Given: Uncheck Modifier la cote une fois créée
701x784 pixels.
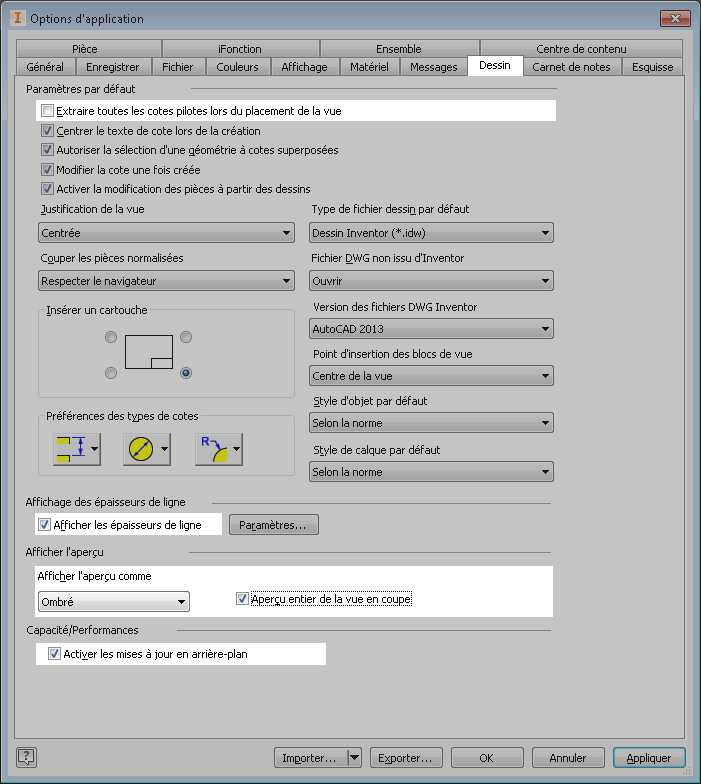Looking at the screenshot, I should tap(48, 170).
